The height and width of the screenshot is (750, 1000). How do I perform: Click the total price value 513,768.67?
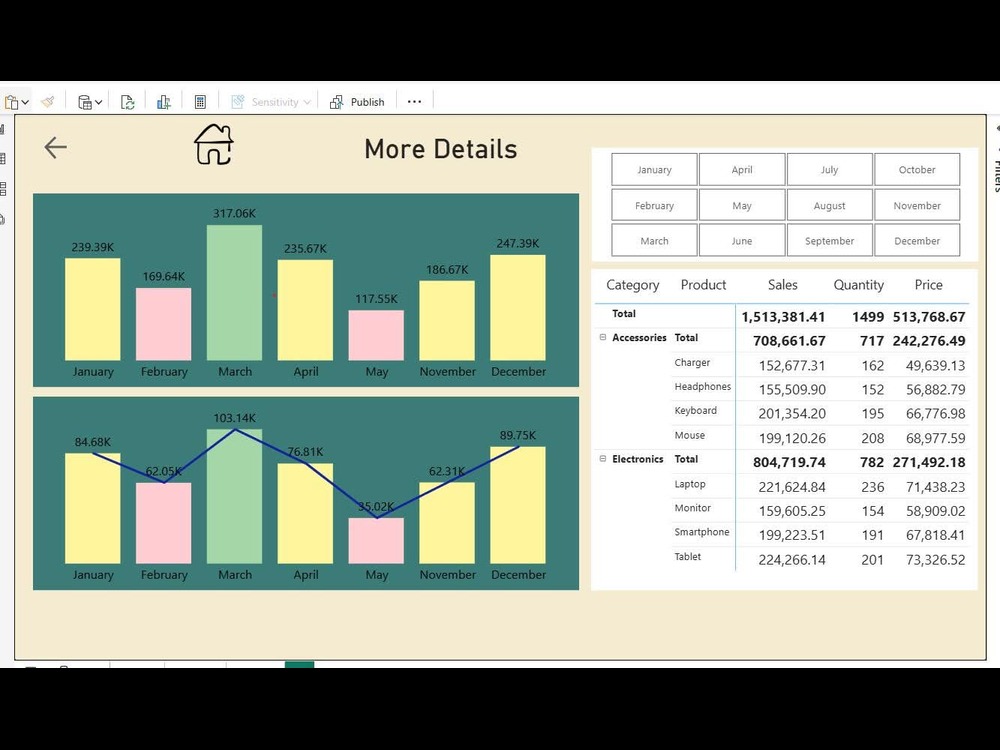click(929, 317)
